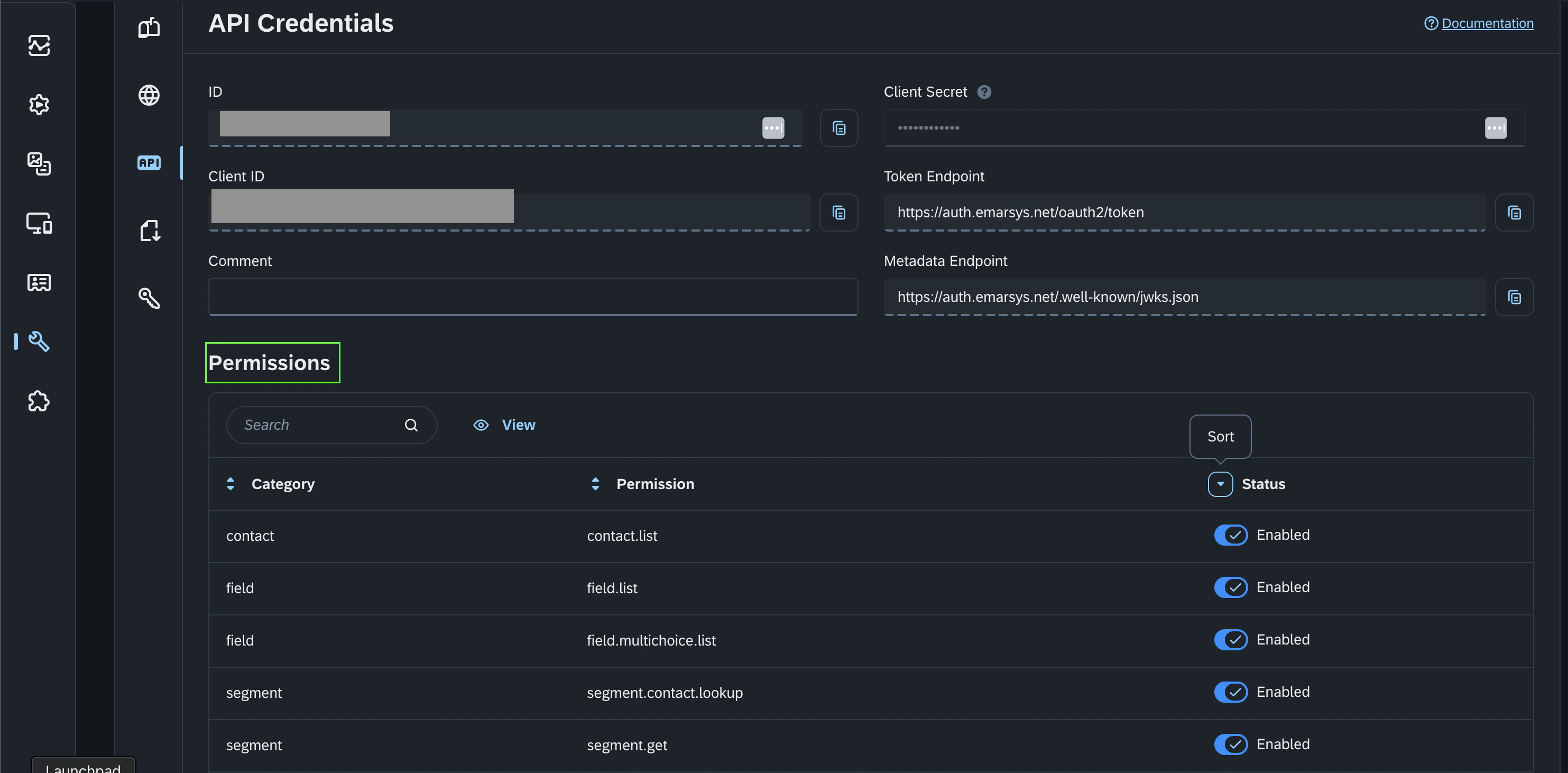Screen dimensions: 1568x773
Task: Click the copy icon beside ID field
Action: (x=838, y=128)
